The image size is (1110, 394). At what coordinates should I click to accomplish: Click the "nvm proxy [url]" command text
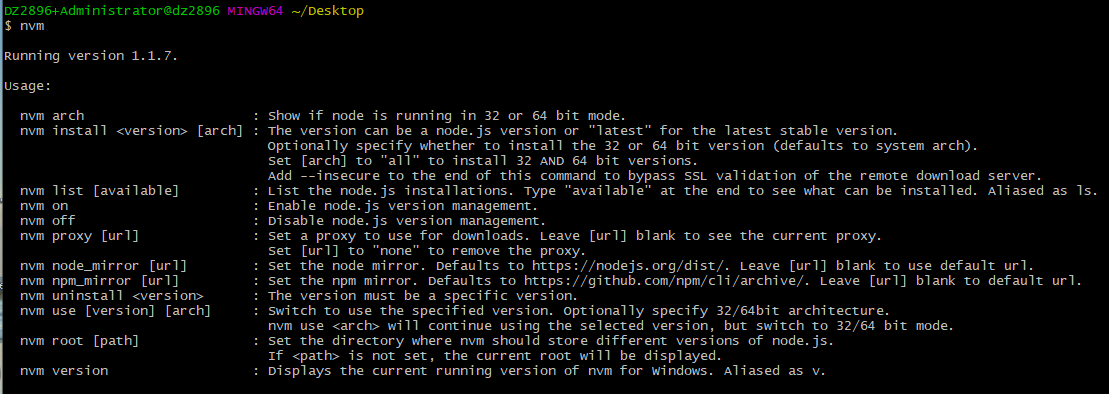[79, 236]
